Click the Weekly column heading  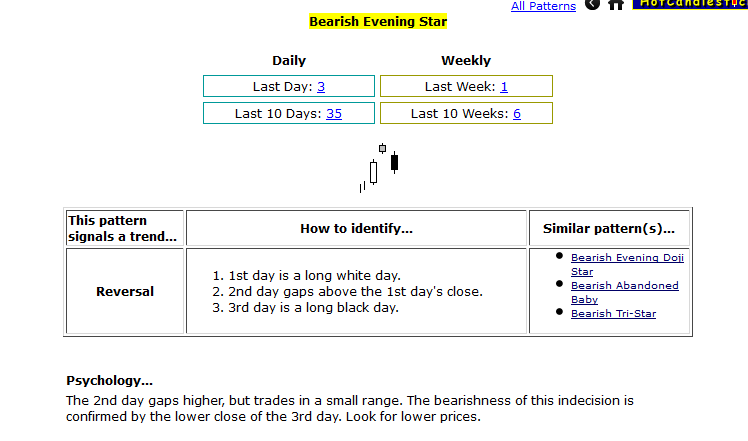tap(466, 61)
